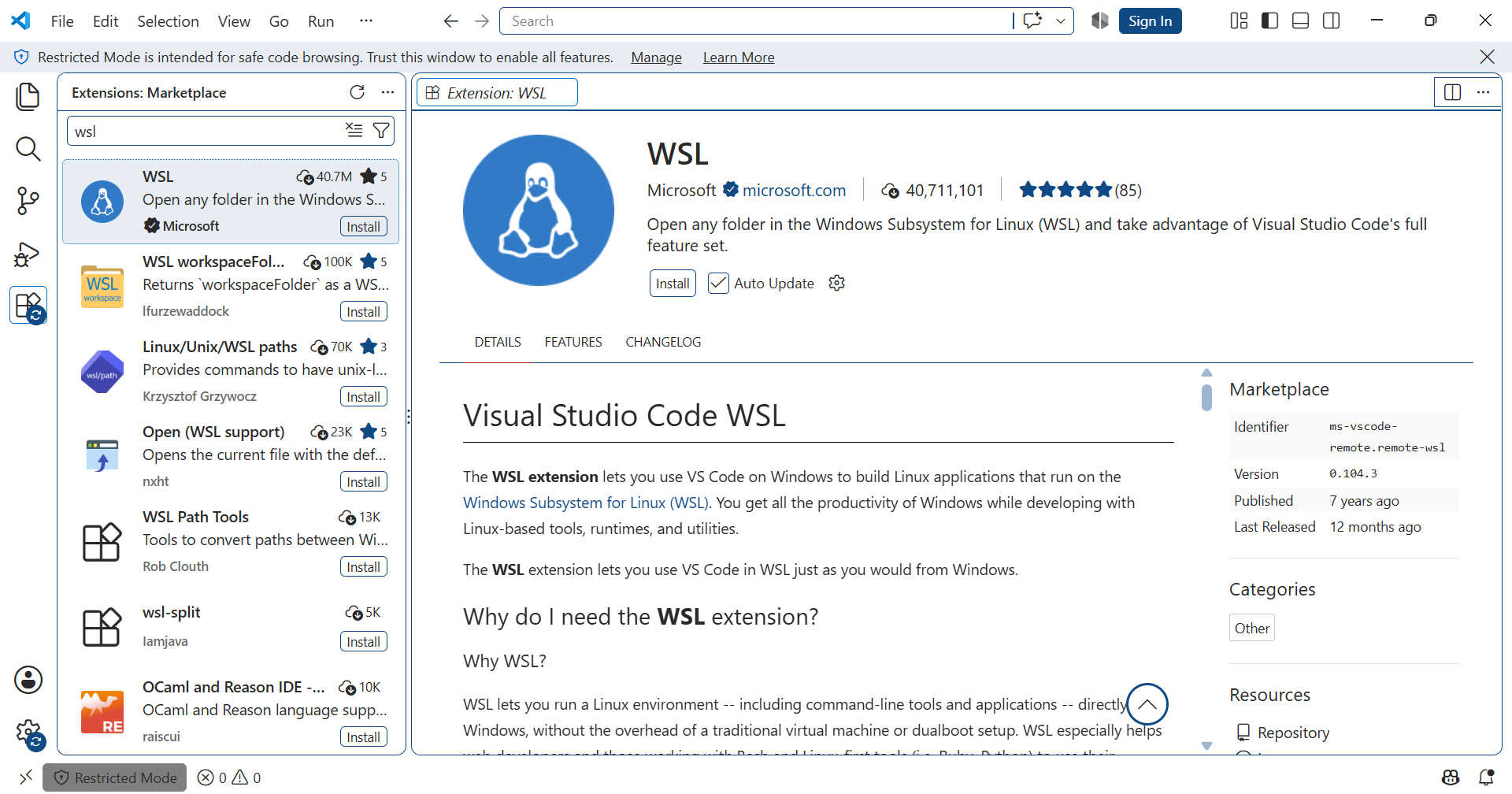
Task: Select the Other category tag
Action: click(x=1252, y=628)
